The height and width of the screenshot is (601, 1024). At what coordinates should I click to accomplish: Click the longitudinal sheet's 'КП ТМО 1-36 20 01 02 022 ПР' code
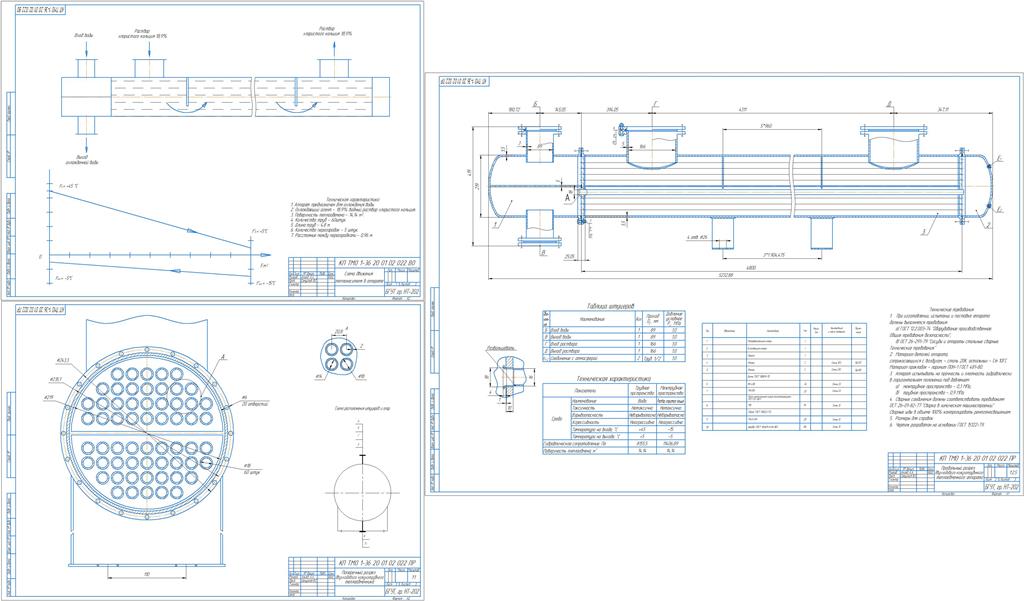coord(976,458)
